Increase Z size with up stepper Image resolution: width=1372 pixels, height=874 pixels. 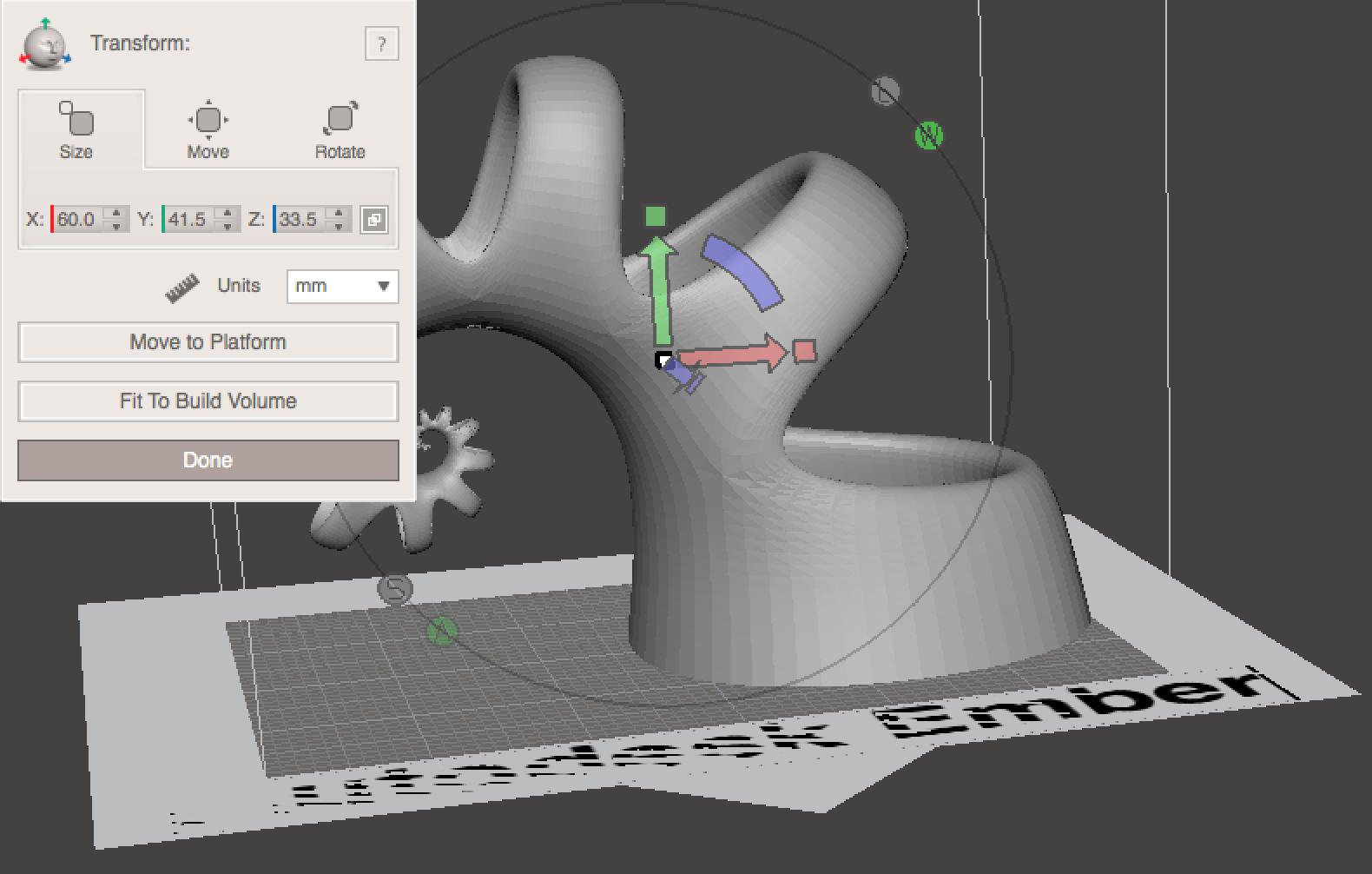click(x=340, y=213)
